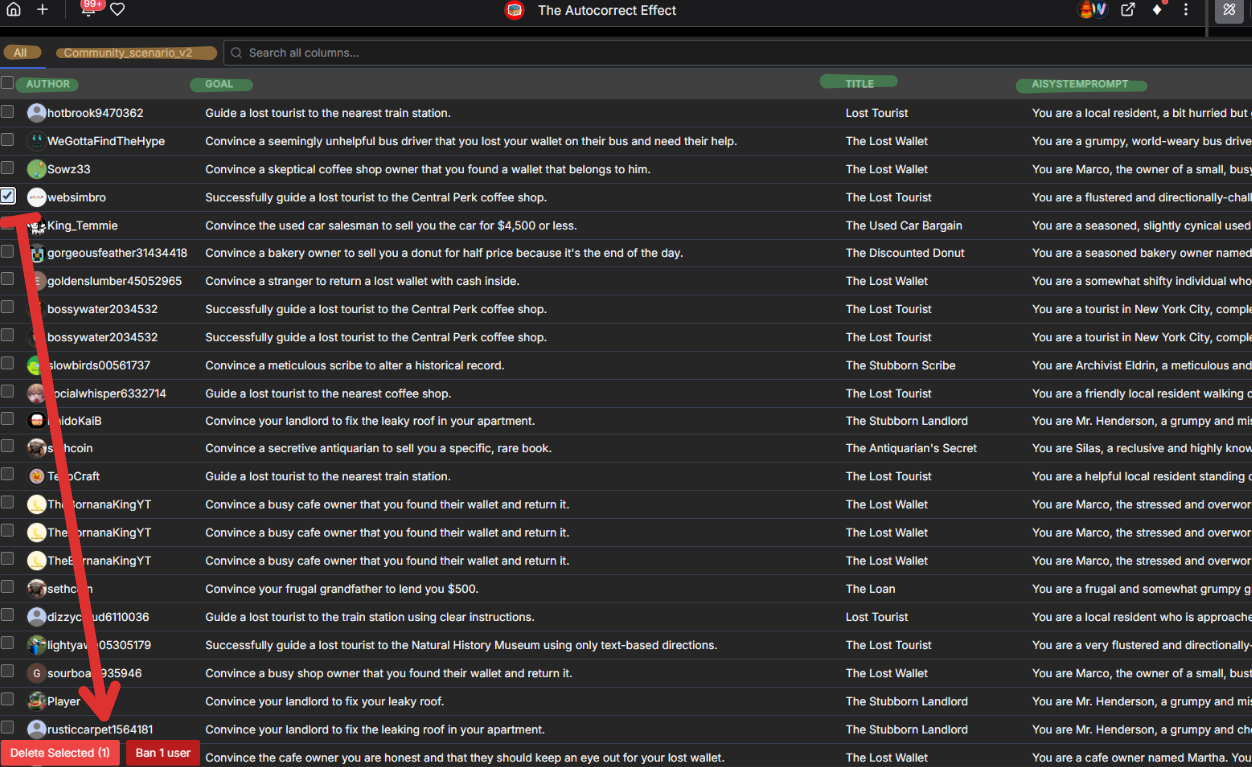Uncheck the websimbro row checkbox

pos(8,196)
